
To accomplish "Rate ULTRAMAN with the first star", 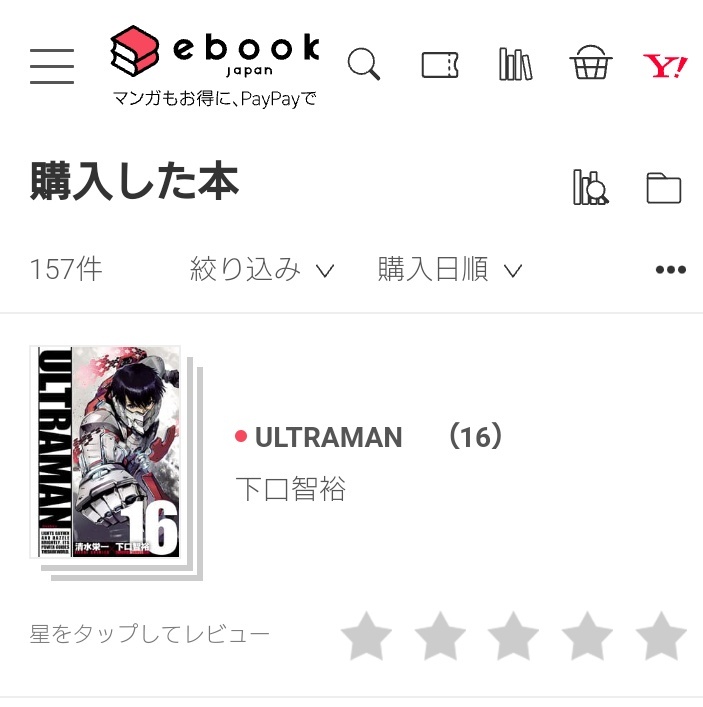I will click(x=366, y=636).
